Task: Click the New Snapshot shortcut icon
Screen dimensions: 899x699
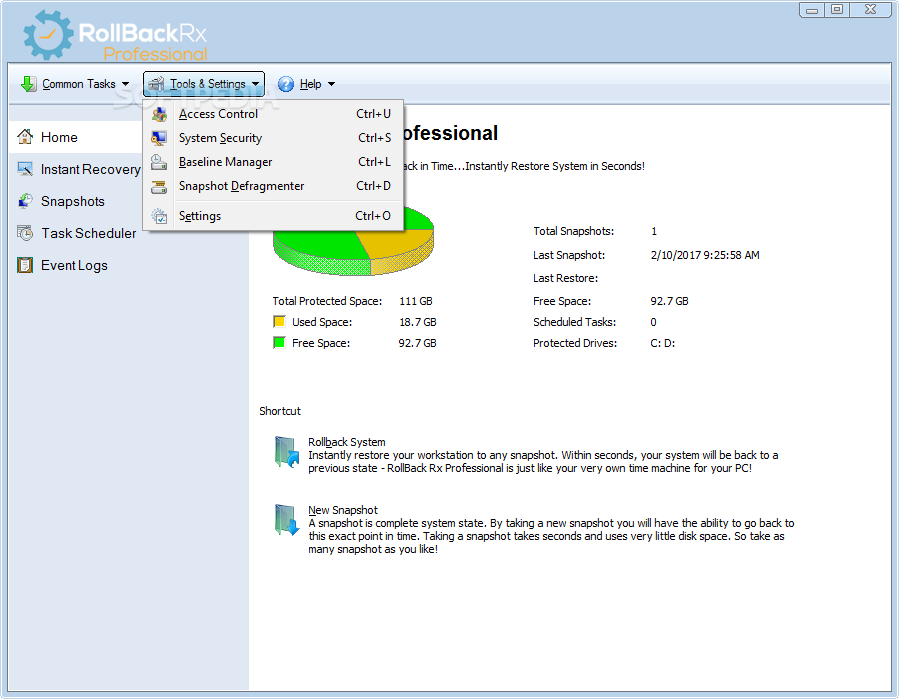Action: tap(287, 520)
